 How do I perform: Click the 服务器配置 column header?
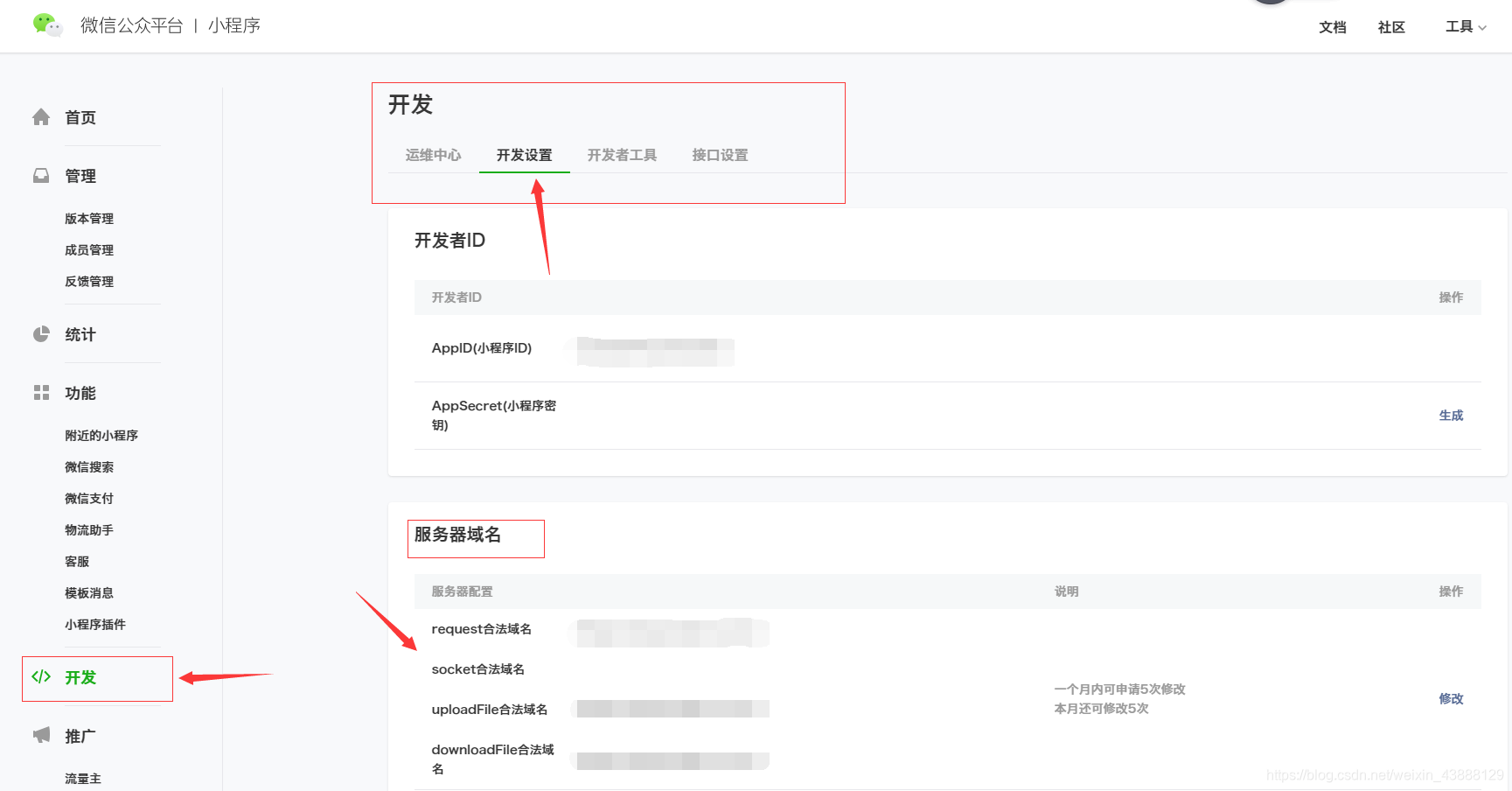463,591
